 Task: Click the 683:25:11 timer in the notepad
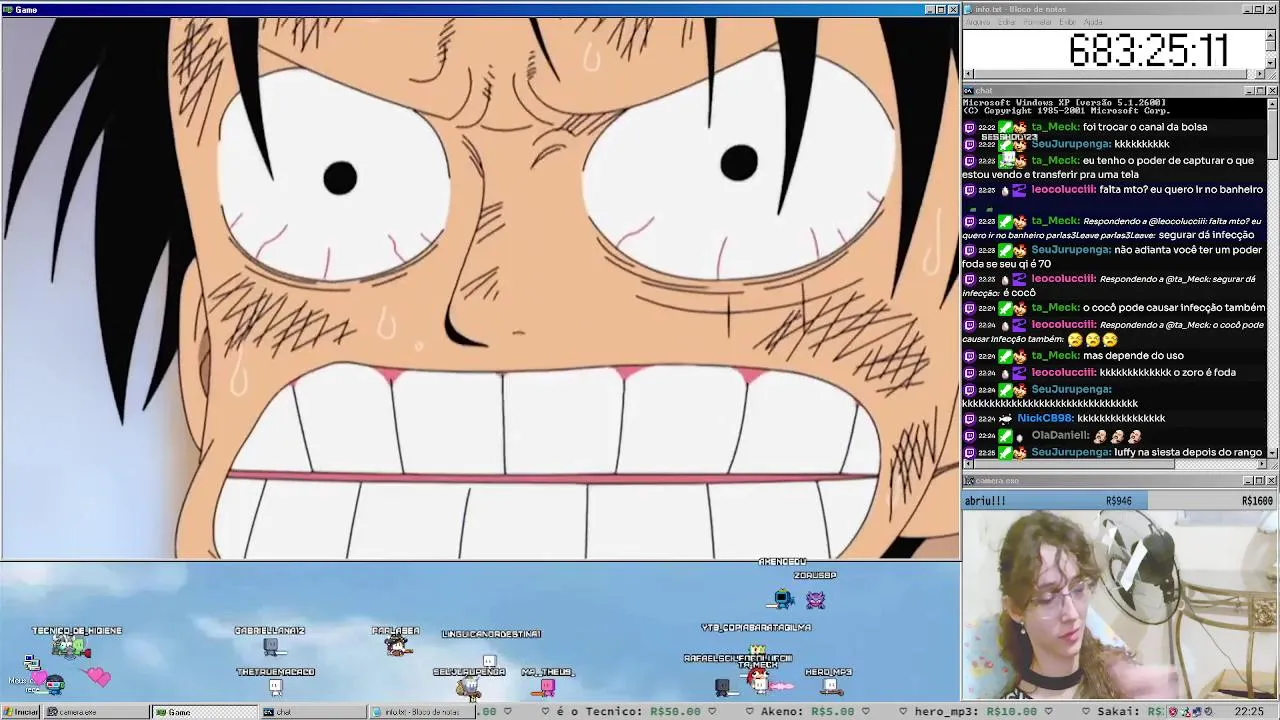(x=1148, y=50)
